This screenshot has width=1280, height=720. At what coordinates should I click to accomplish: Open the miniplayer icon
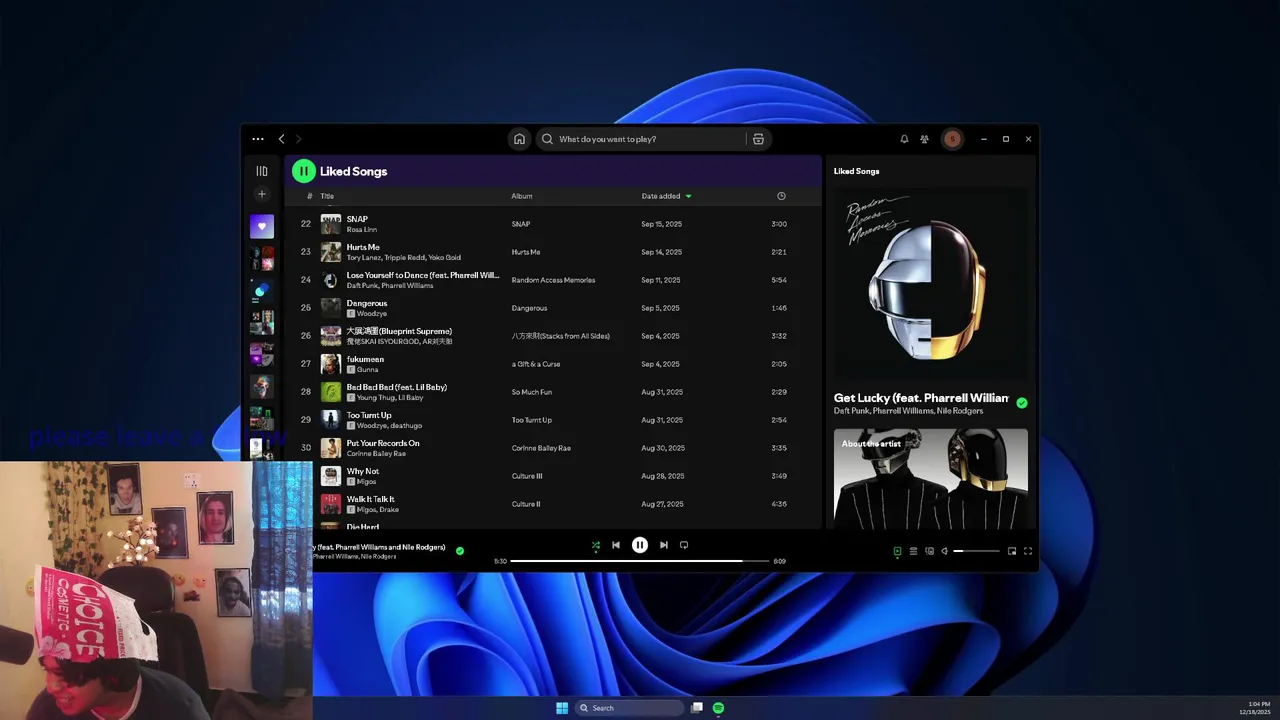pyautogui.click(x=1012, y=551)
